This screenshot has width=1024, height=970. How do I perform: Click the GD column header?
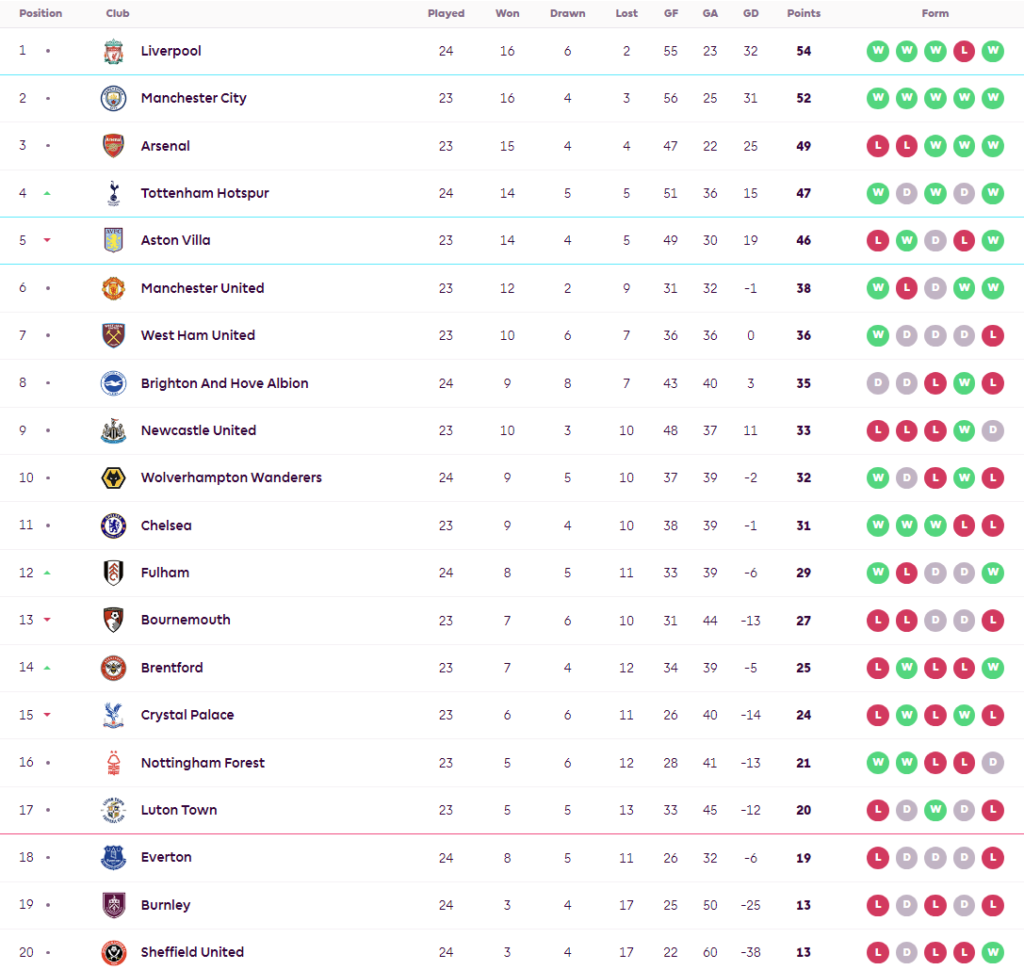pos(750,13)
